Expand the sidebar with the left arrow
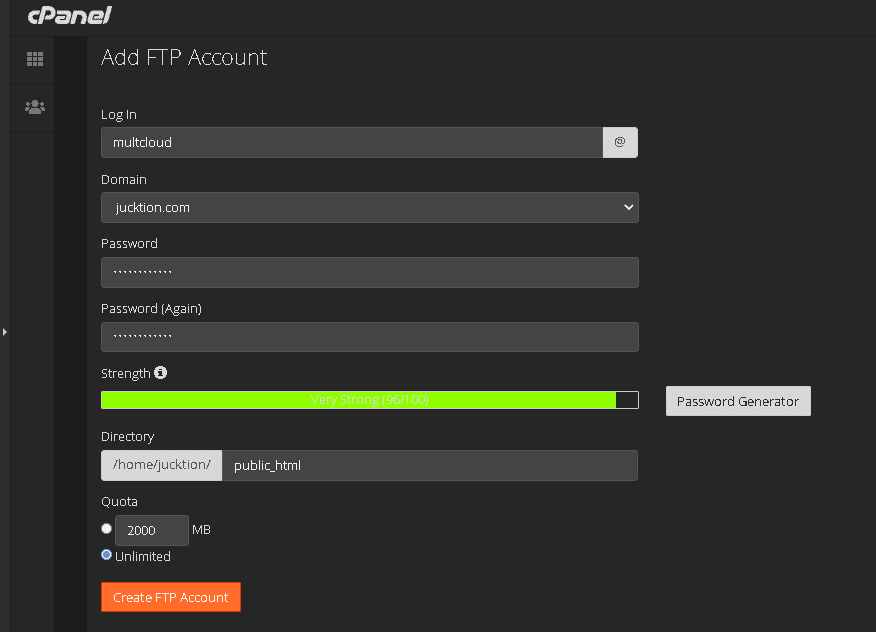Viewport: 876px width, 632px height. (x=4, y=332)
